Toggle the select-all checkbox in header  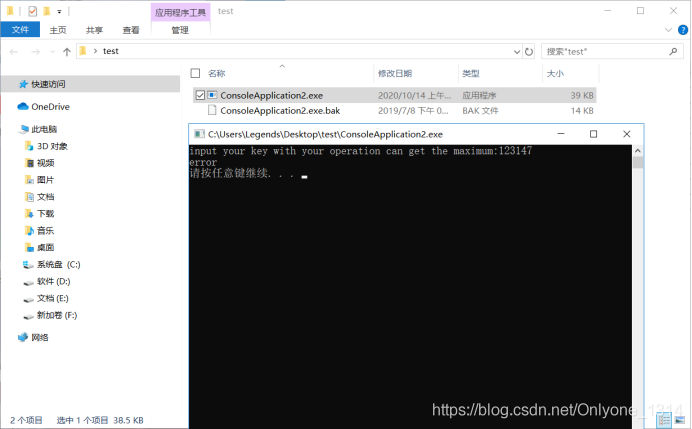tap(196, 73)
